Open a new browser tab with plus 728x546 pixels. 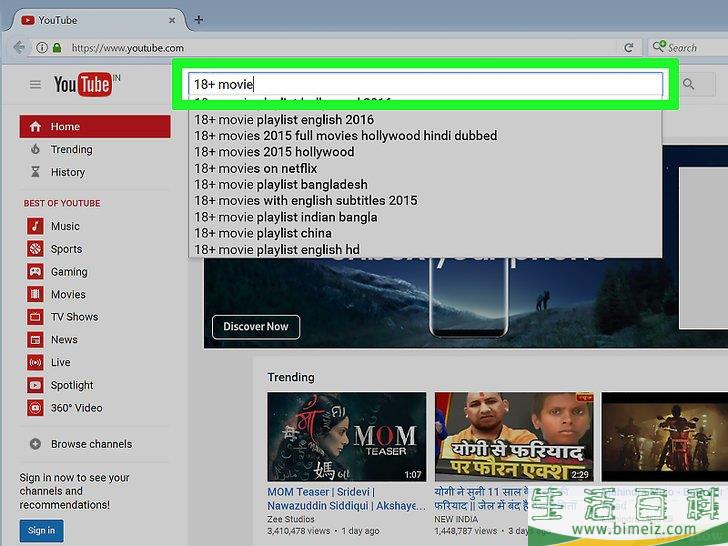pyautogui.click(x=199, y=20)
